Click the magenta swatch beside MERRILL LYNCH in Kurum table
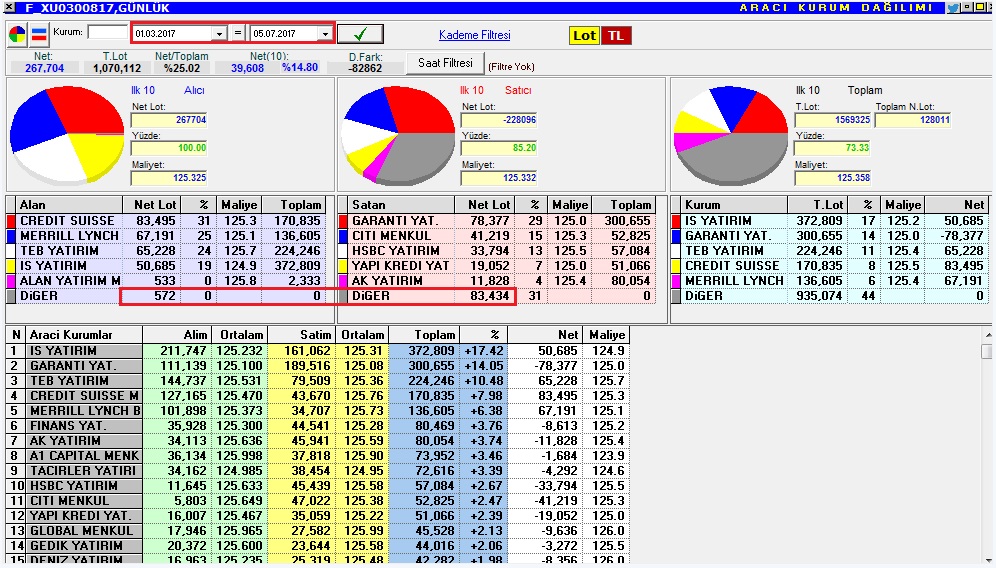 (x=676, y=281)
